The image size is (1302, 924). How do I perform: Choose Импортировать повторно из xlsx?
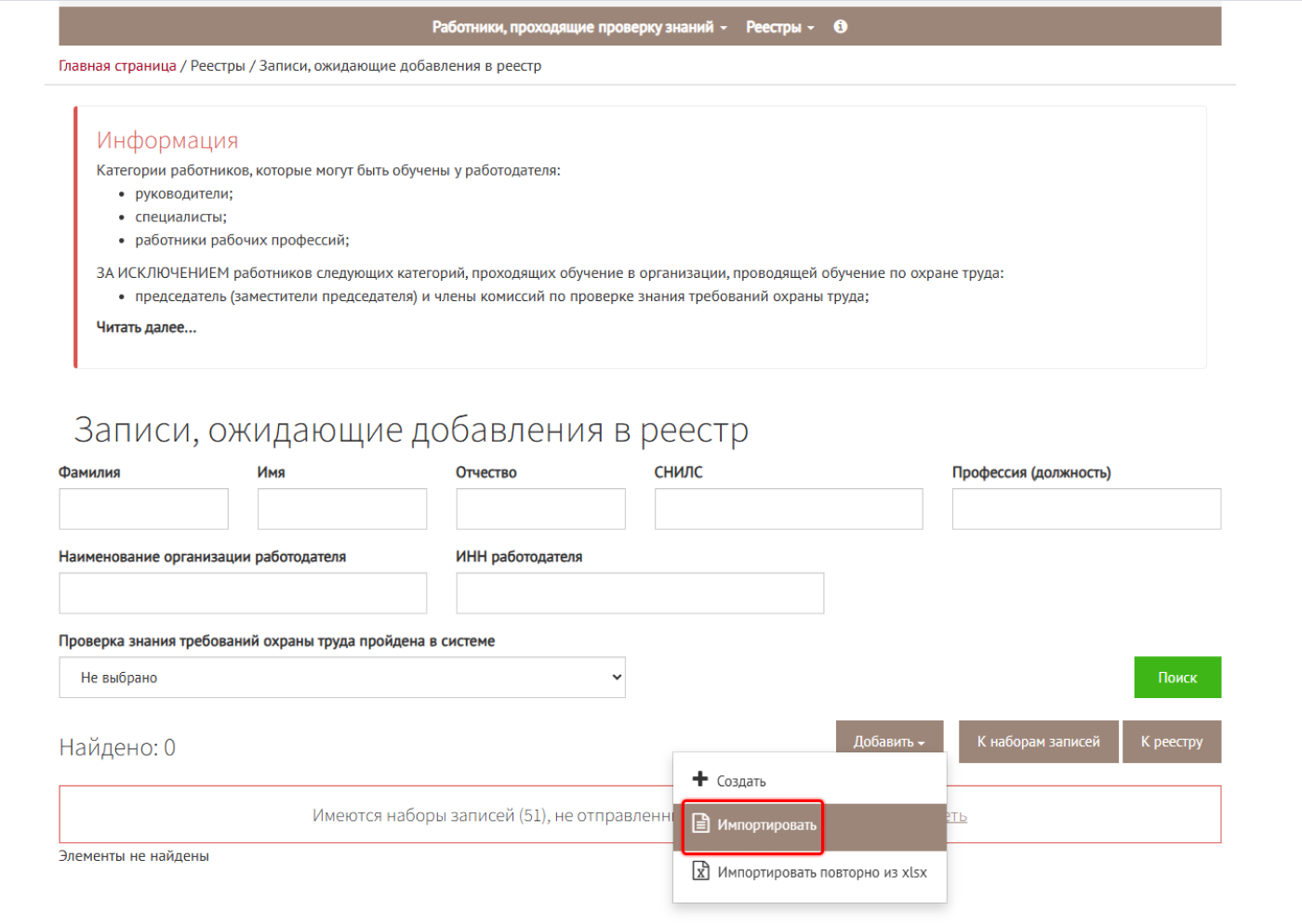[810, 872]
